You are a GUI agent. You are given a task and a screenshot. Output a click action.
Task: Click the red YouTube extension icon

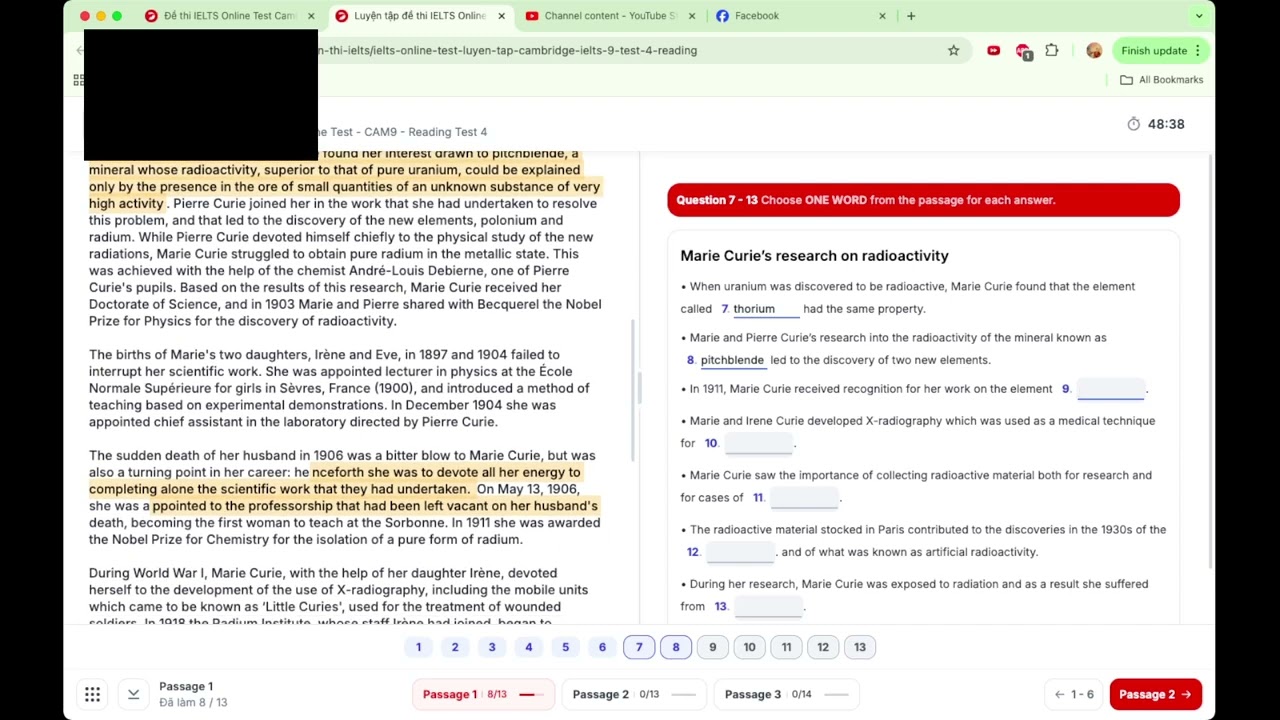993,50
